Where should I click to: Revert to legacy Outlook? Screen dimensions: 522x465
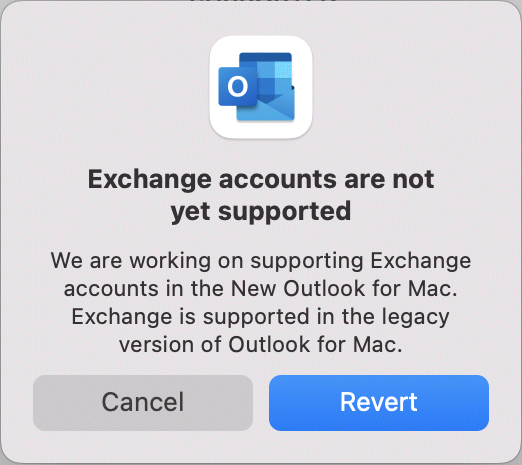click(379, 403)
